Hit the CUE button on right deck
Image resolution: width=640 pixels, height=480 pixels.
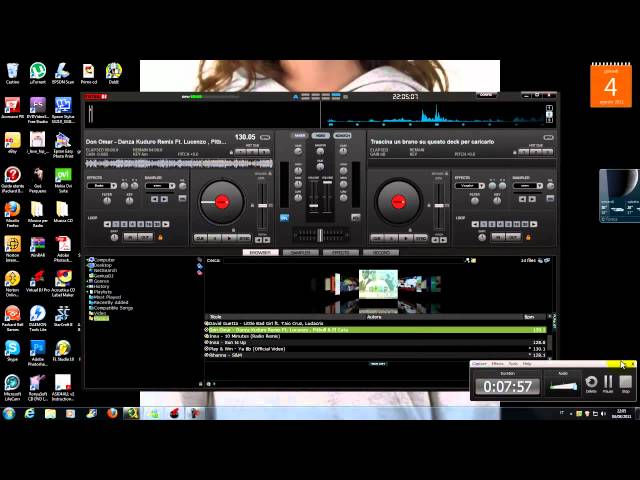[x=377, y=238]
